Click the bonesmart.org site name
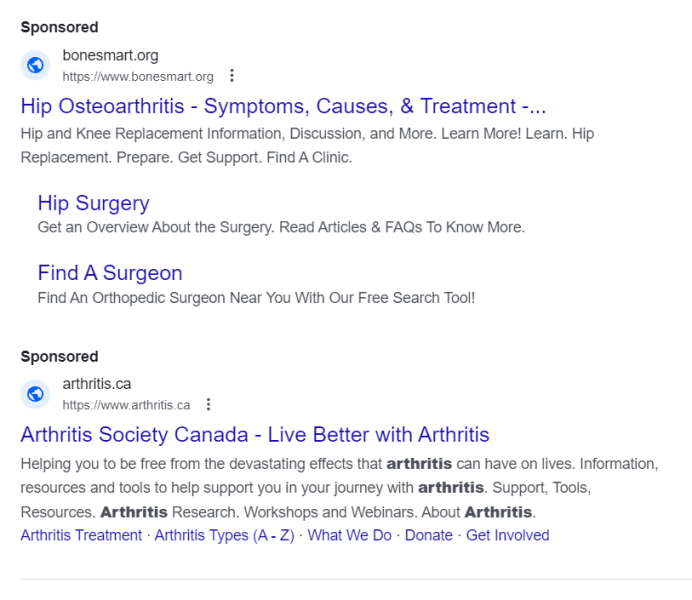 coord(110,56)
